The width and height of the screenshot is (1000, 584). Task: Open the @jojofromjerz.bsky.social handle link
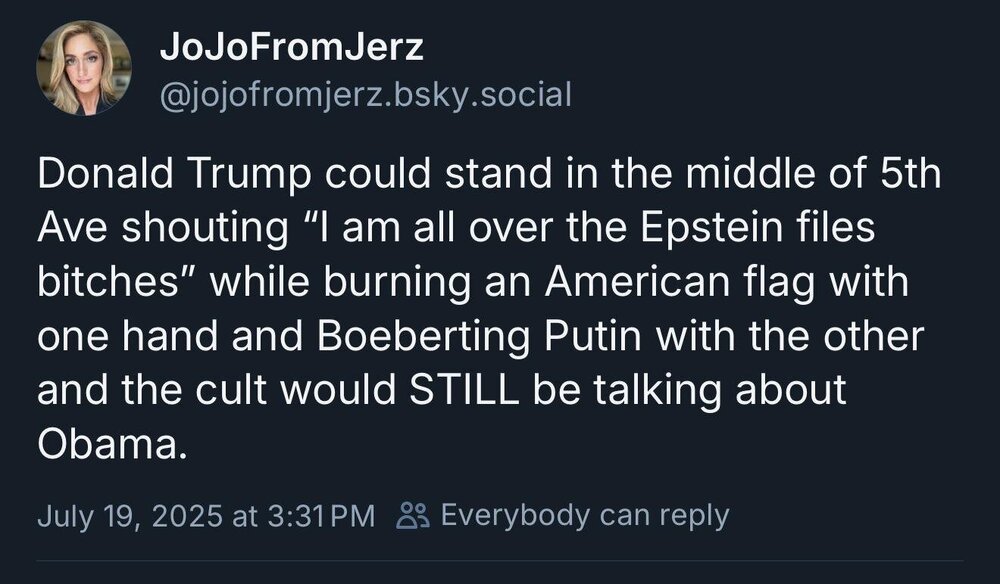(365, 95)
